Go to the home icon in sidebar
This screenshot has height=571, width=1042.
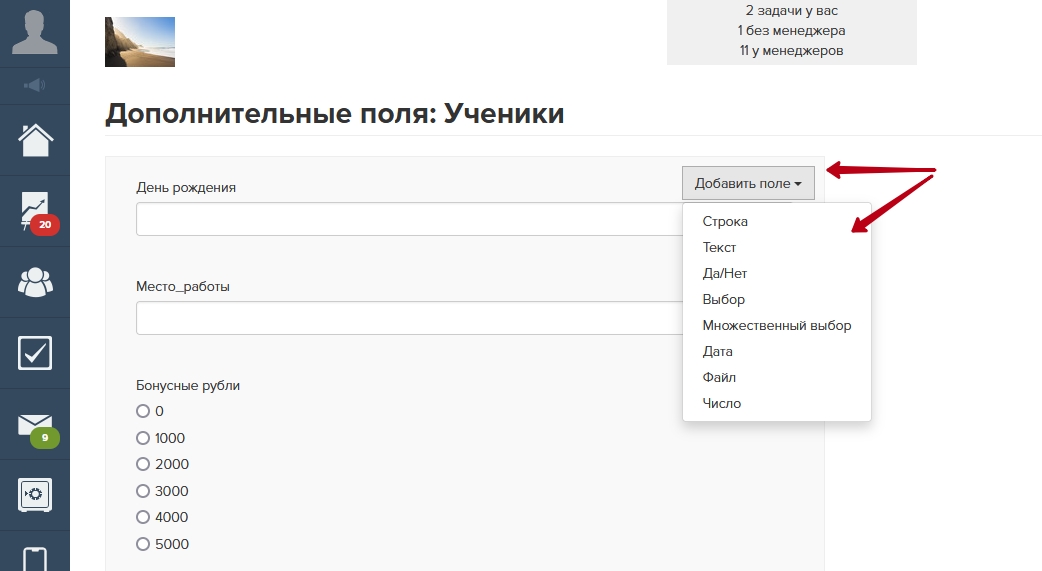35,140
